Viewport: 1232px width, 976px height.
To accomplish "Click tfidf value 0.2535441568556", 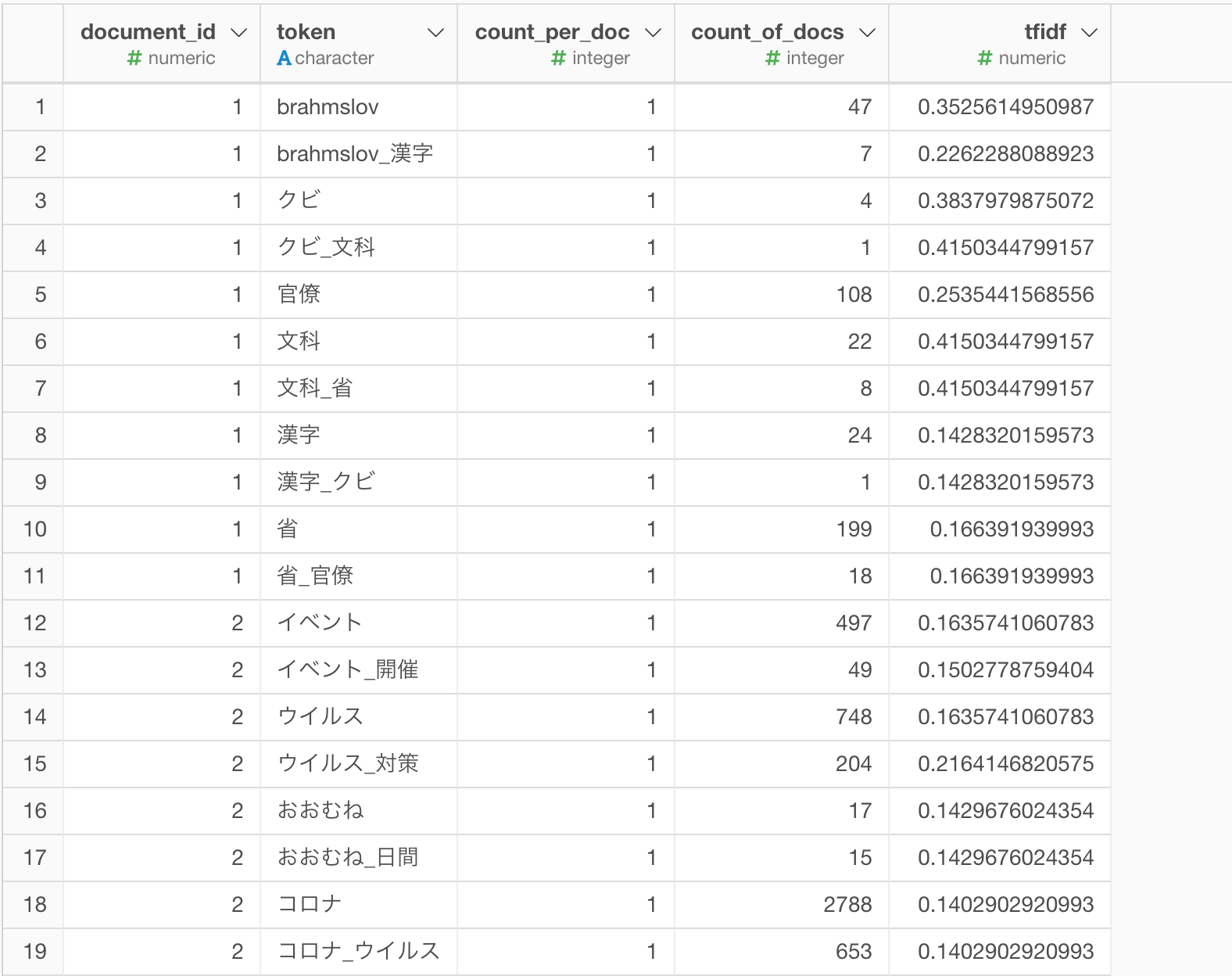I will [x=1005, y=295].
